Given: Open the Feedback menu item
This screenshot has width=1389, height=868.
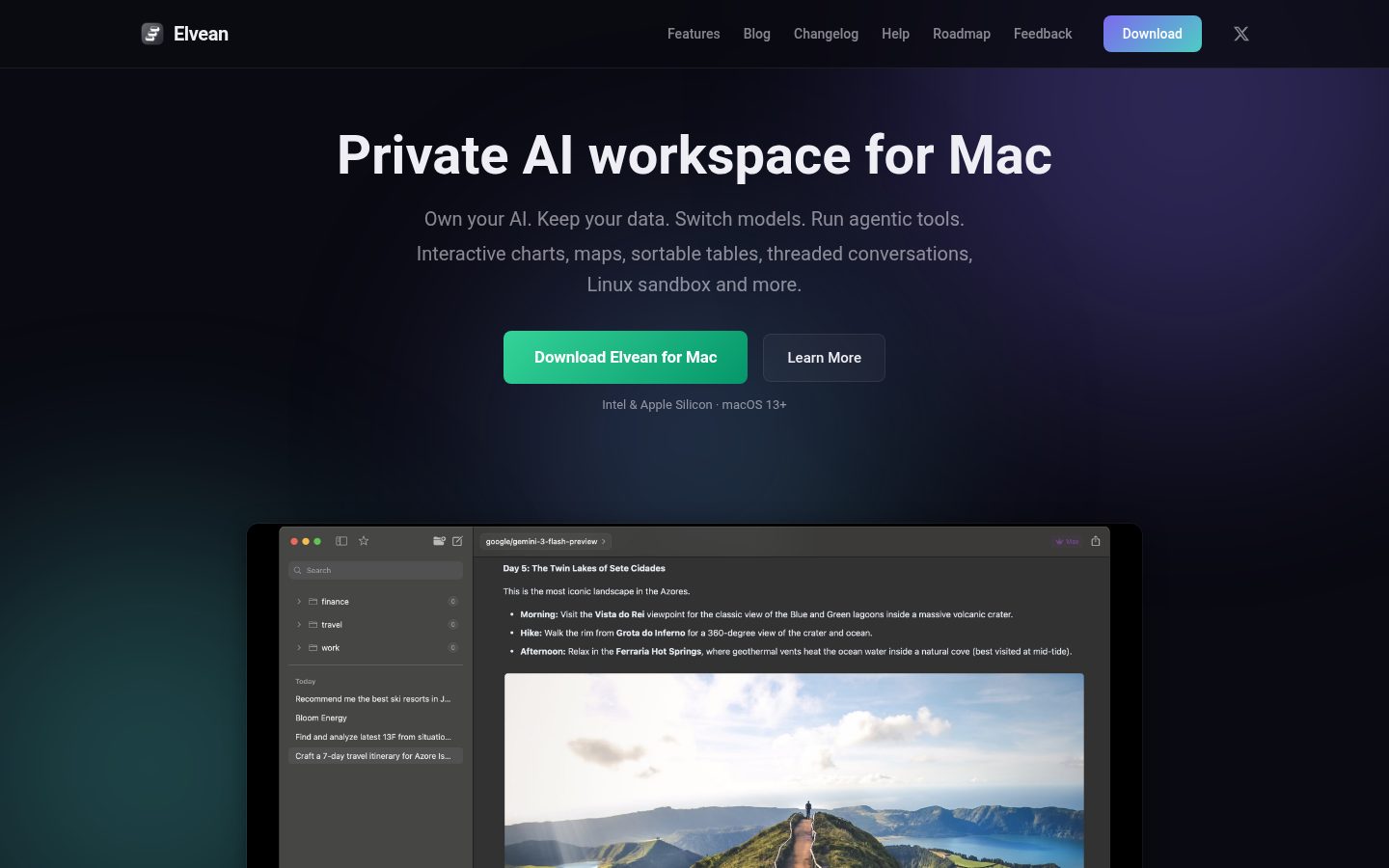Looking at the screenshot, I should [x=1043, y=34].
